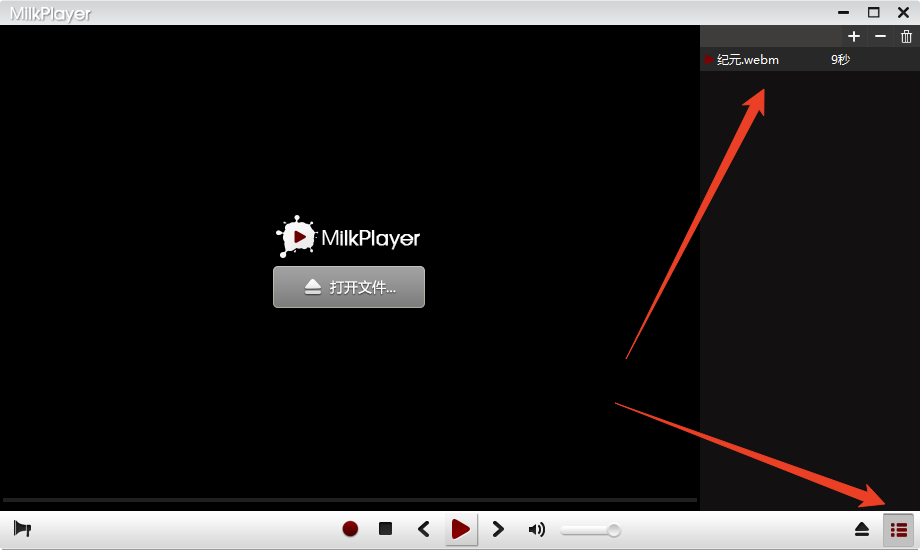This screenshot has width=920, height=550.
Task: Maximize the MilkPlayer window
Action: click(x=874, y=12)
